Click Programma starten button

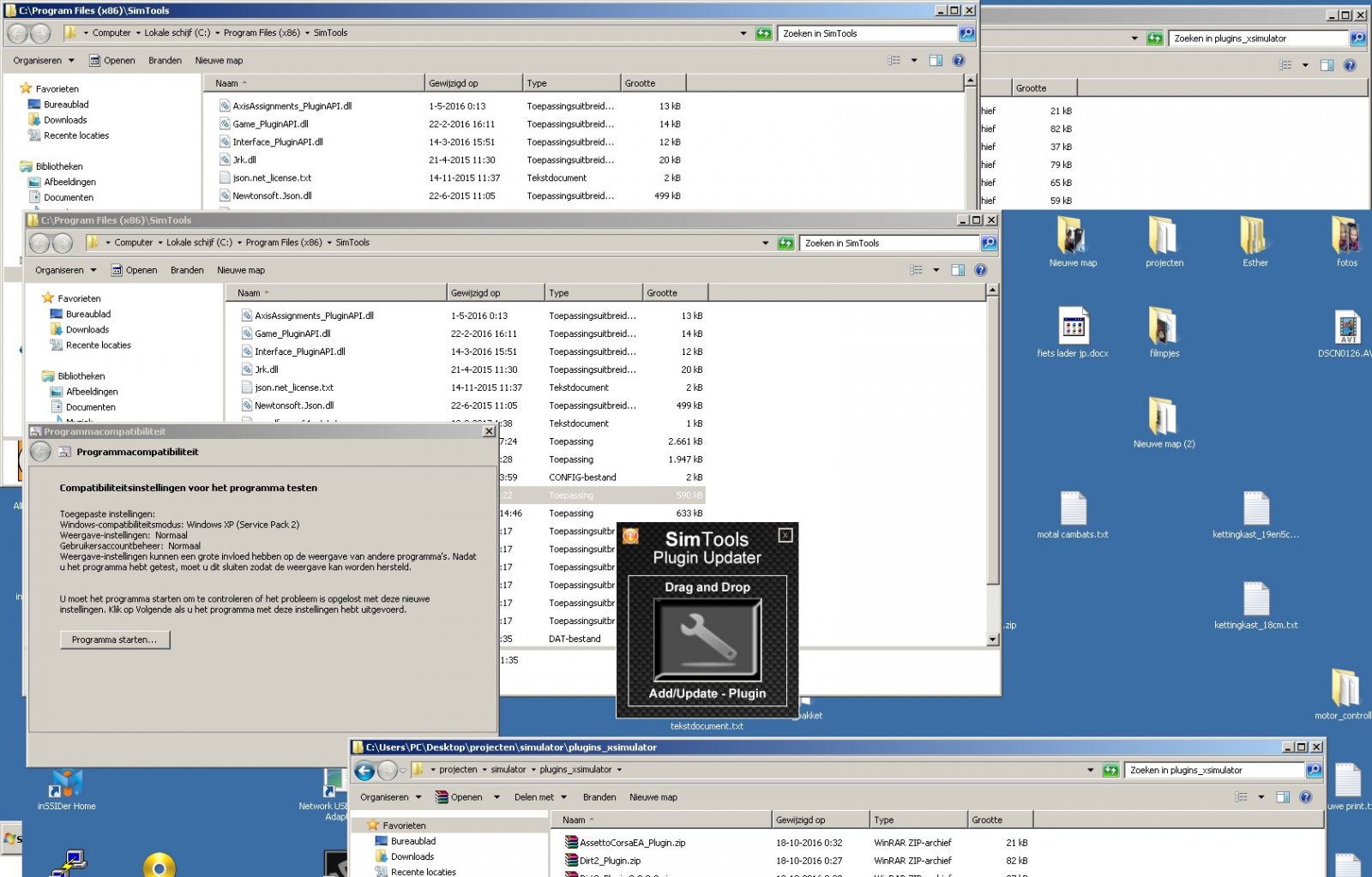(x=115, y=640)
